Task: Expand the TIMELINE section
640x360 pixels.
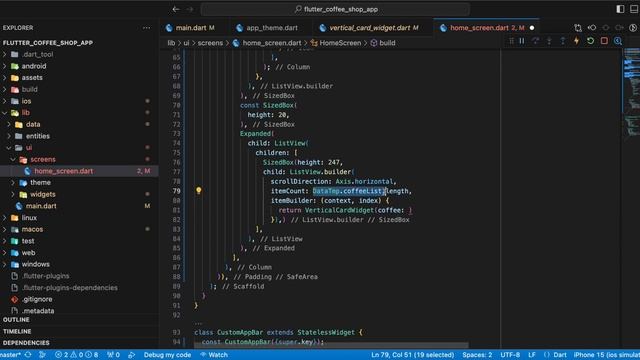Action: click(x=17, y=331)
